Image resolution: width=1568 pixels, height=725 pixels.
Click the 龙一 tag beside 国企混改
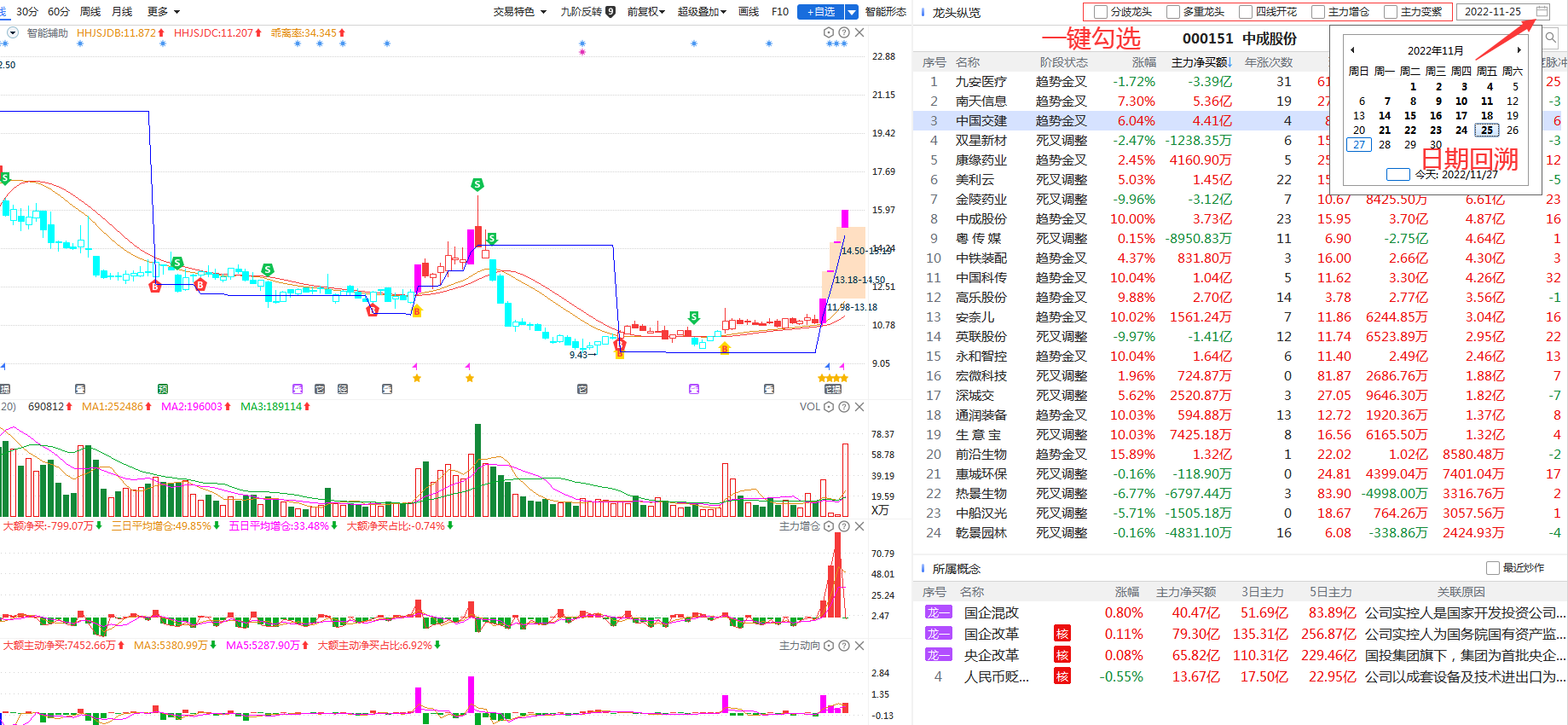pyautogui.click(x=938, y=612)
